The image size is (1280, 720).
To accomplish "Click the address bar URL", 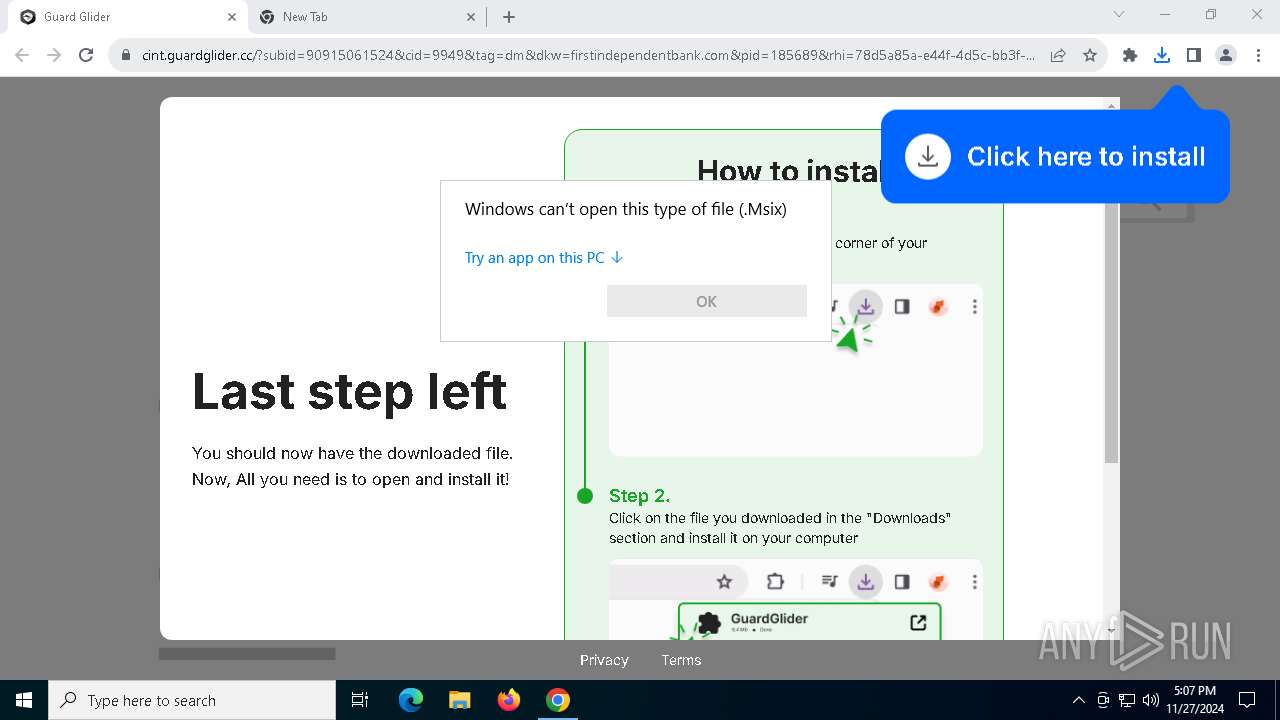I will tap(588, 55).
